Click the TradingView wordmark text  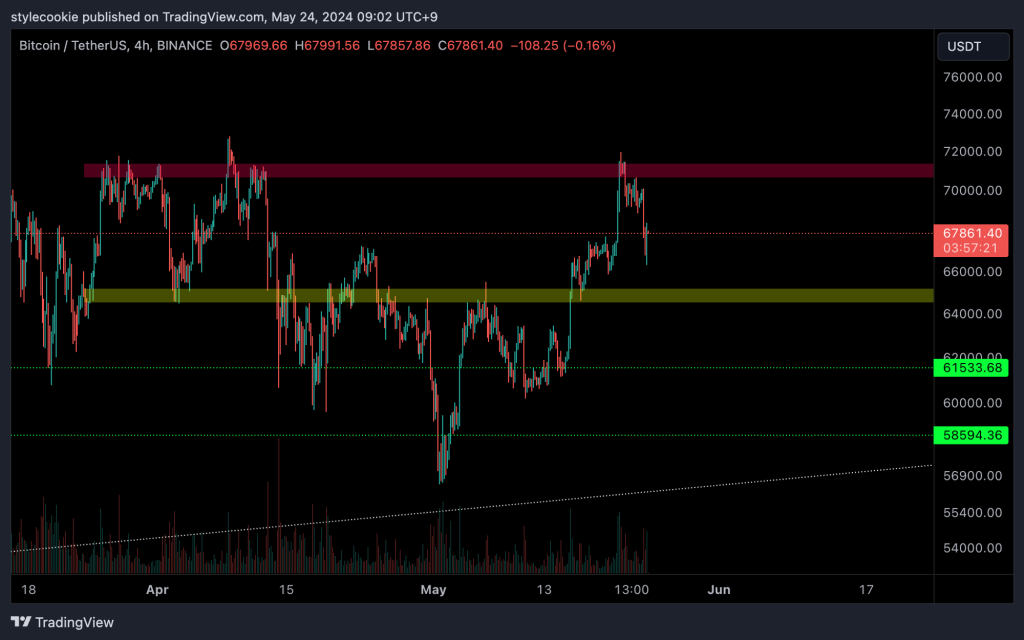[x=74, y=622]
